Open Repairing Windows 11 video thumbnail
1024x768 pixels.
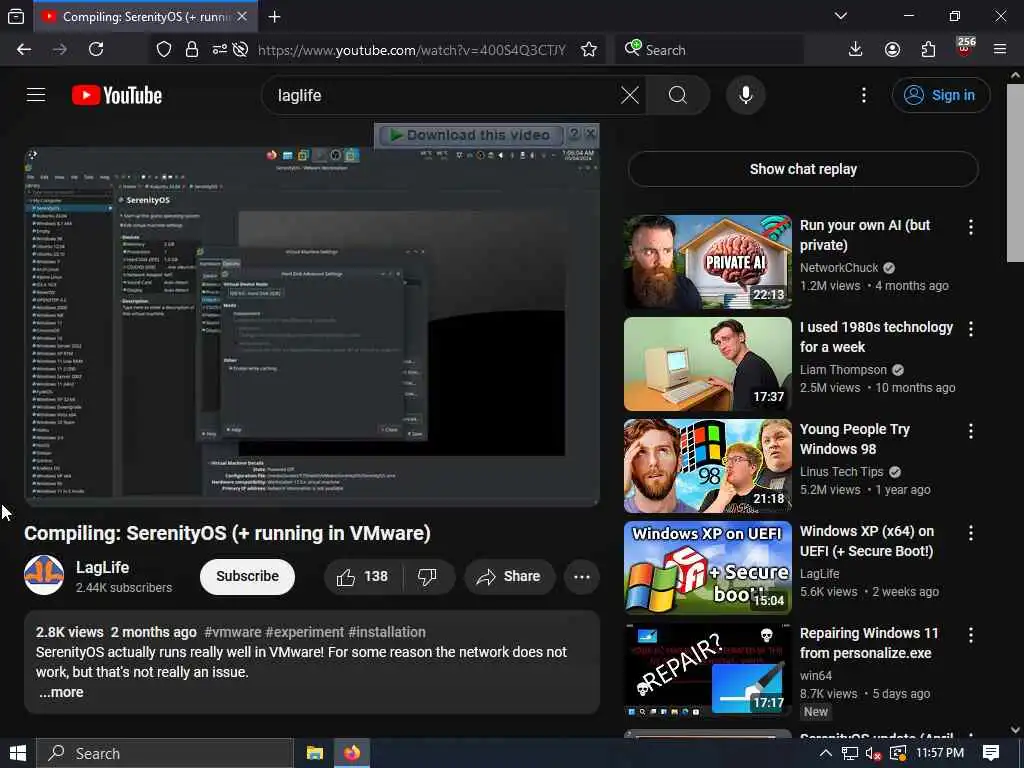pos(707,669)
